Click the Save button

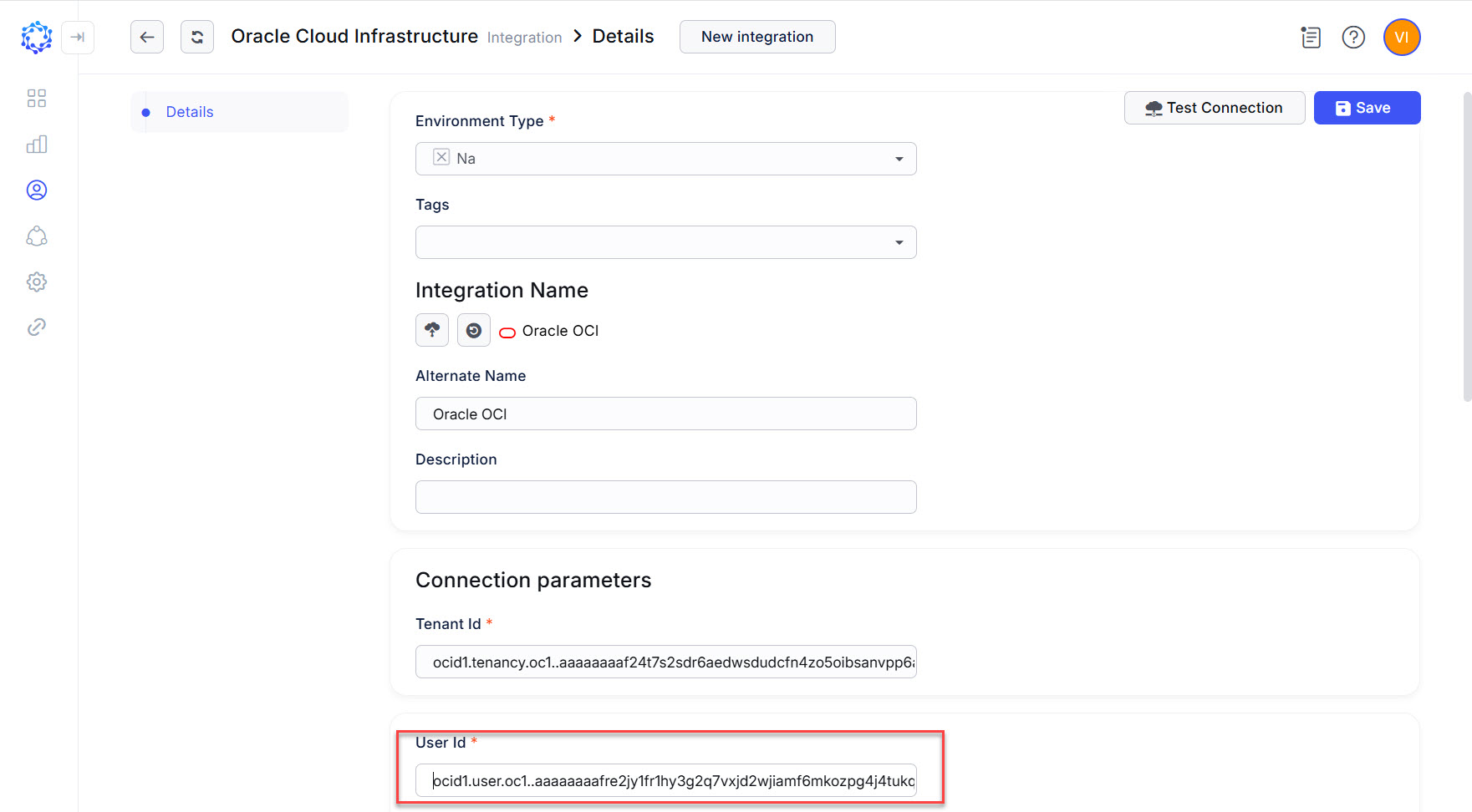(x=1366, y=107)
